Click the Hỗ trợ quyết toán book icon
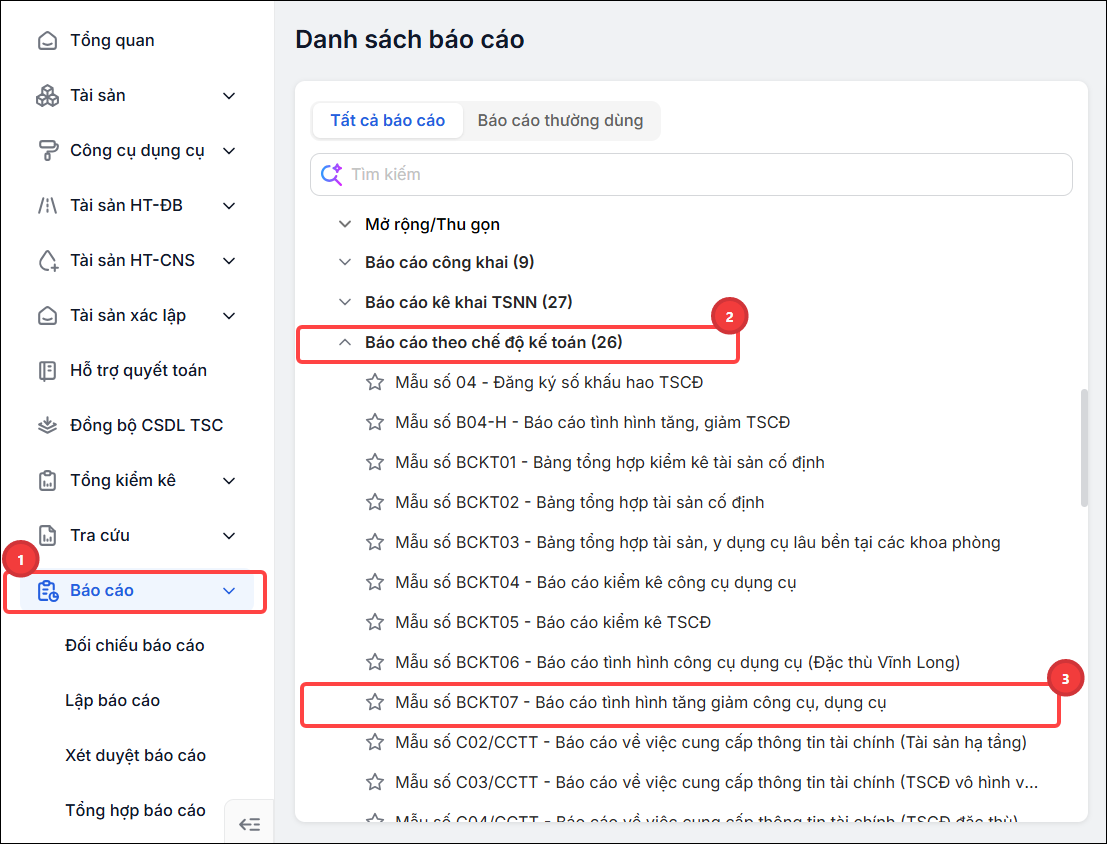 pos(47,371)
